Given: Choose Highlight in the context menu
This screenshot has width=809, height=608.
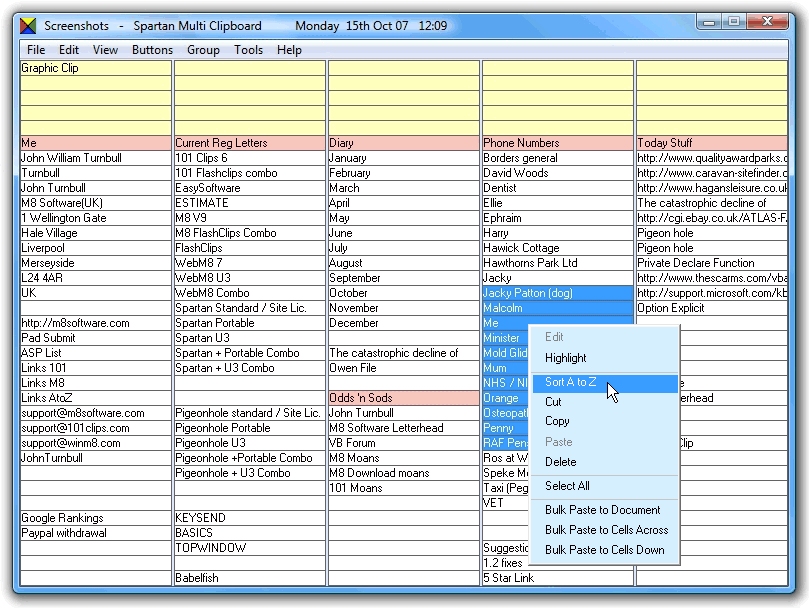Looking at the screenshot, I should [x=605, y=358].
